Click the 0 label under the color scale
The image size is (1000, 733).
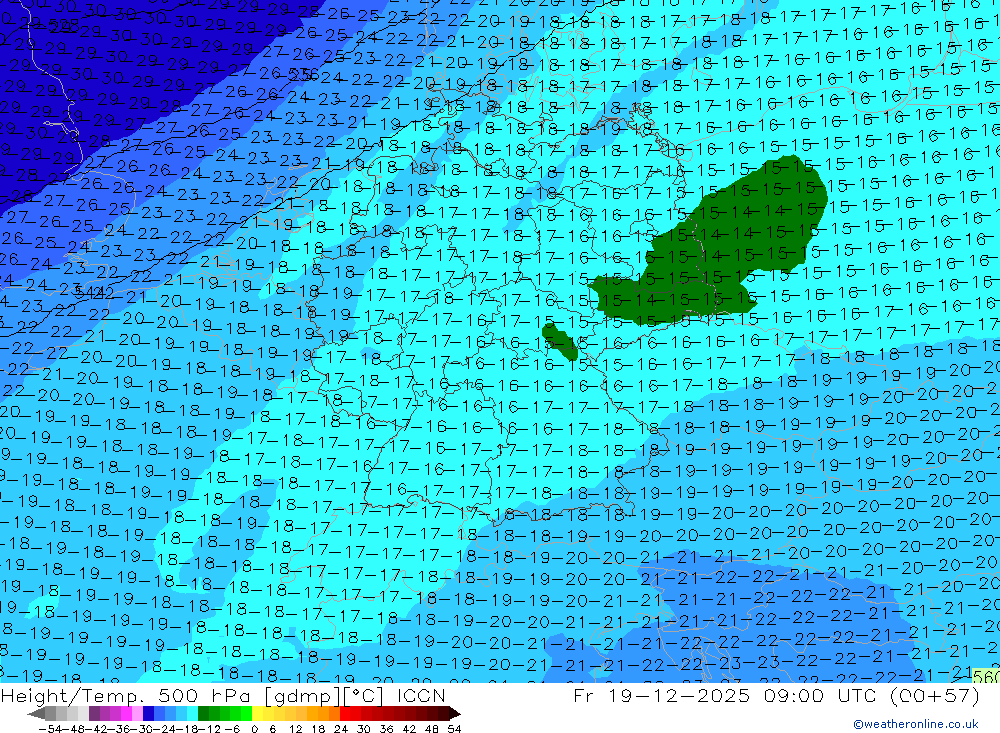256,728
